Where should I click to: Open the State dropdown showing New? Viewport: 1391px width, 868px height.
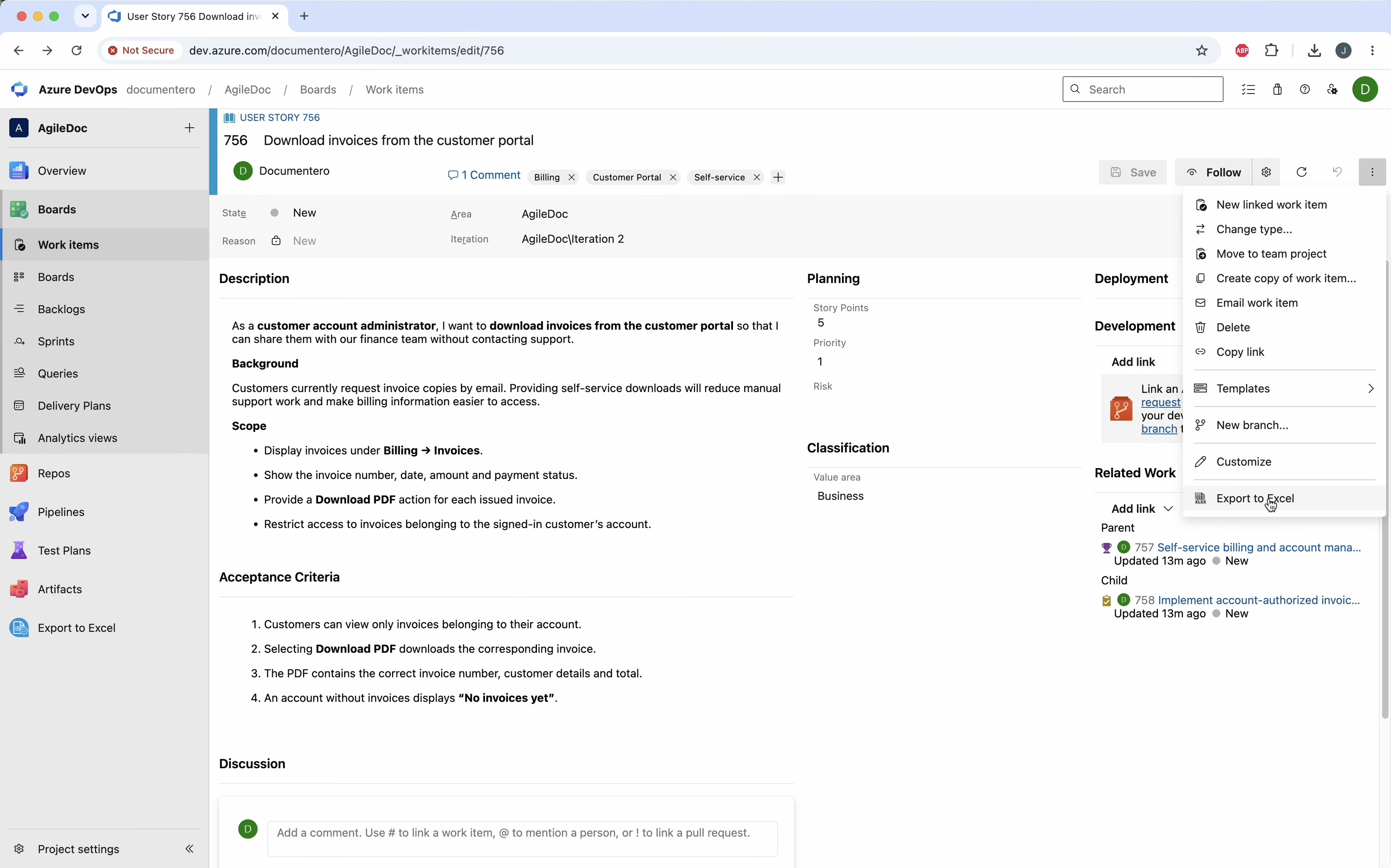[304, 213]
